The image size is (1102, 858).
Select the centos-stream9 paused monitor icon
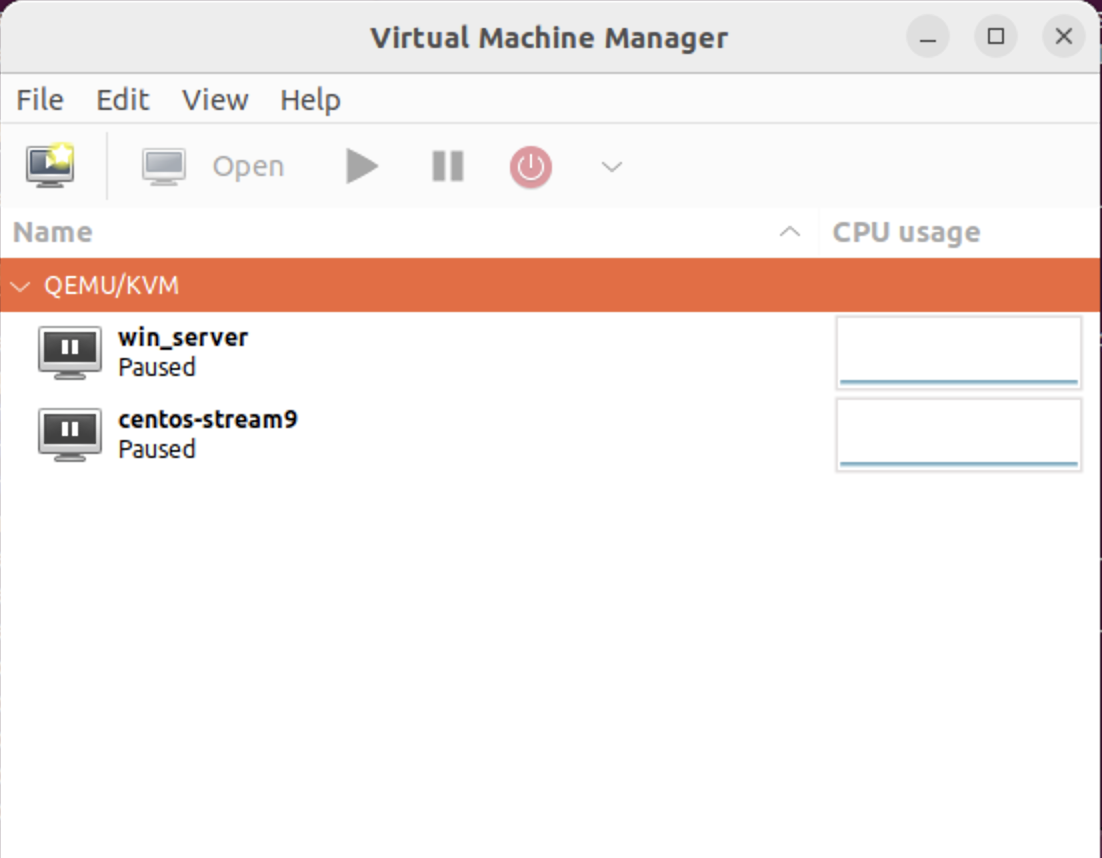(70, 435)
